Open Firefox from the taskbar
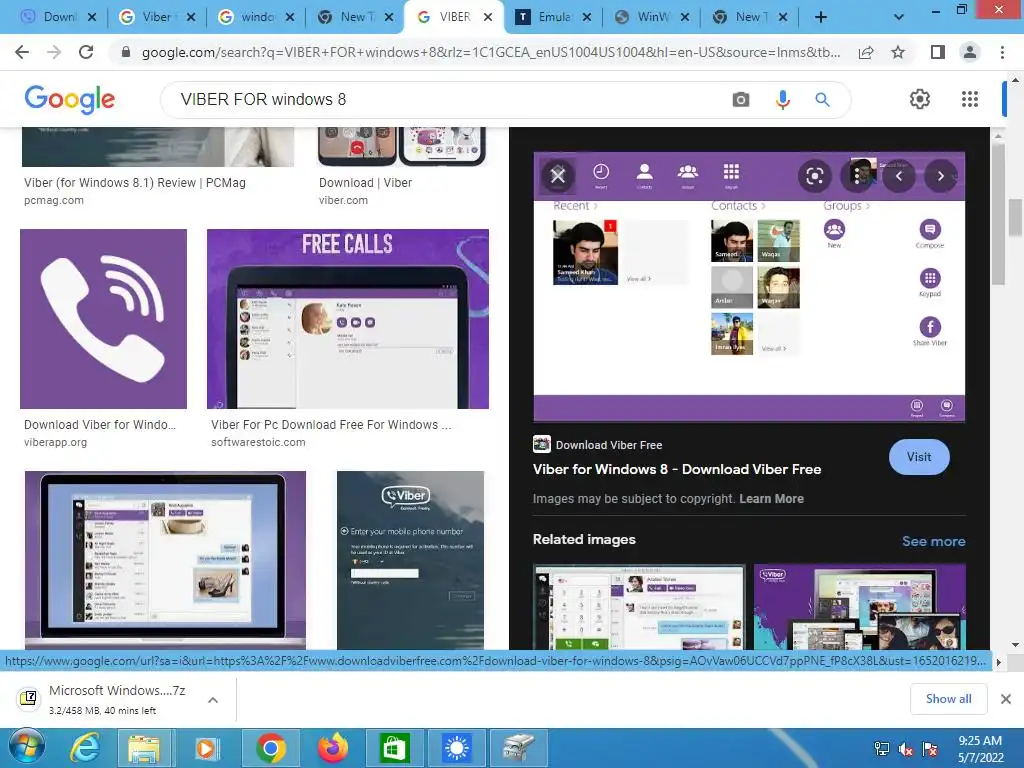 coord(333,748)
